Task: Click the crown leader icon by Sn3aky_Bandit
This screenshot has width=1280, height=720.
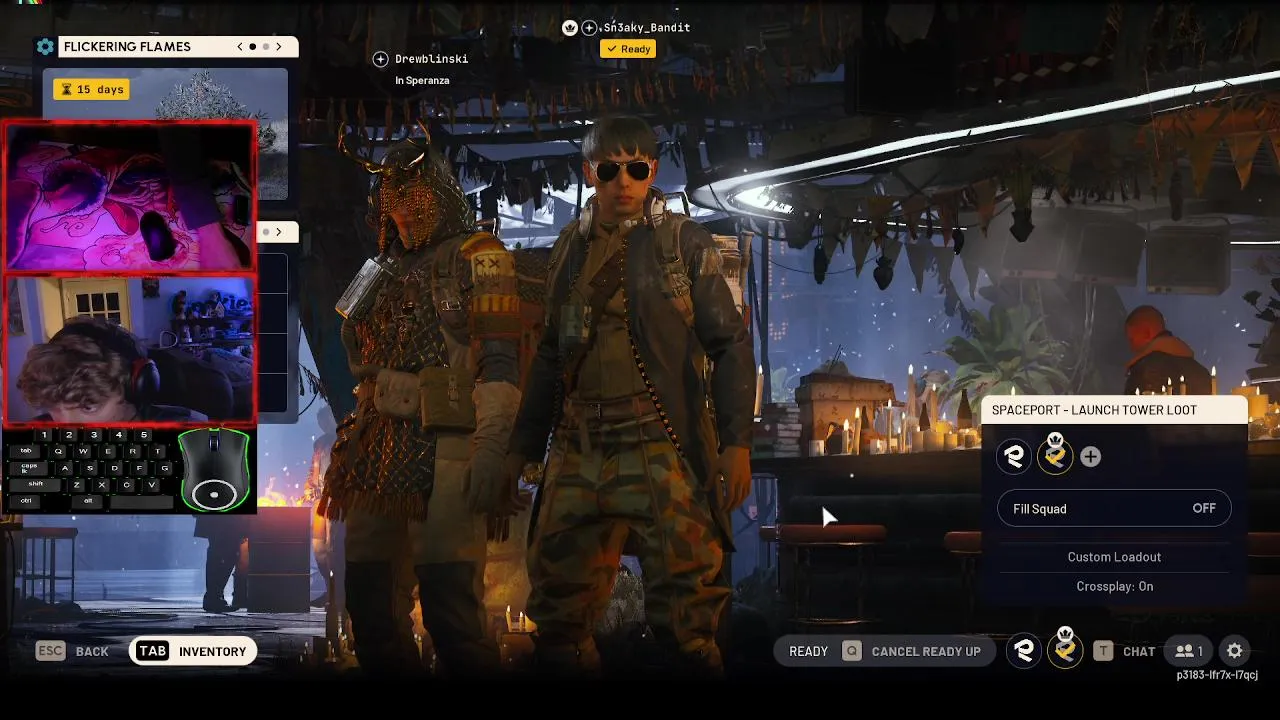Action: click(x=570, y=28)
